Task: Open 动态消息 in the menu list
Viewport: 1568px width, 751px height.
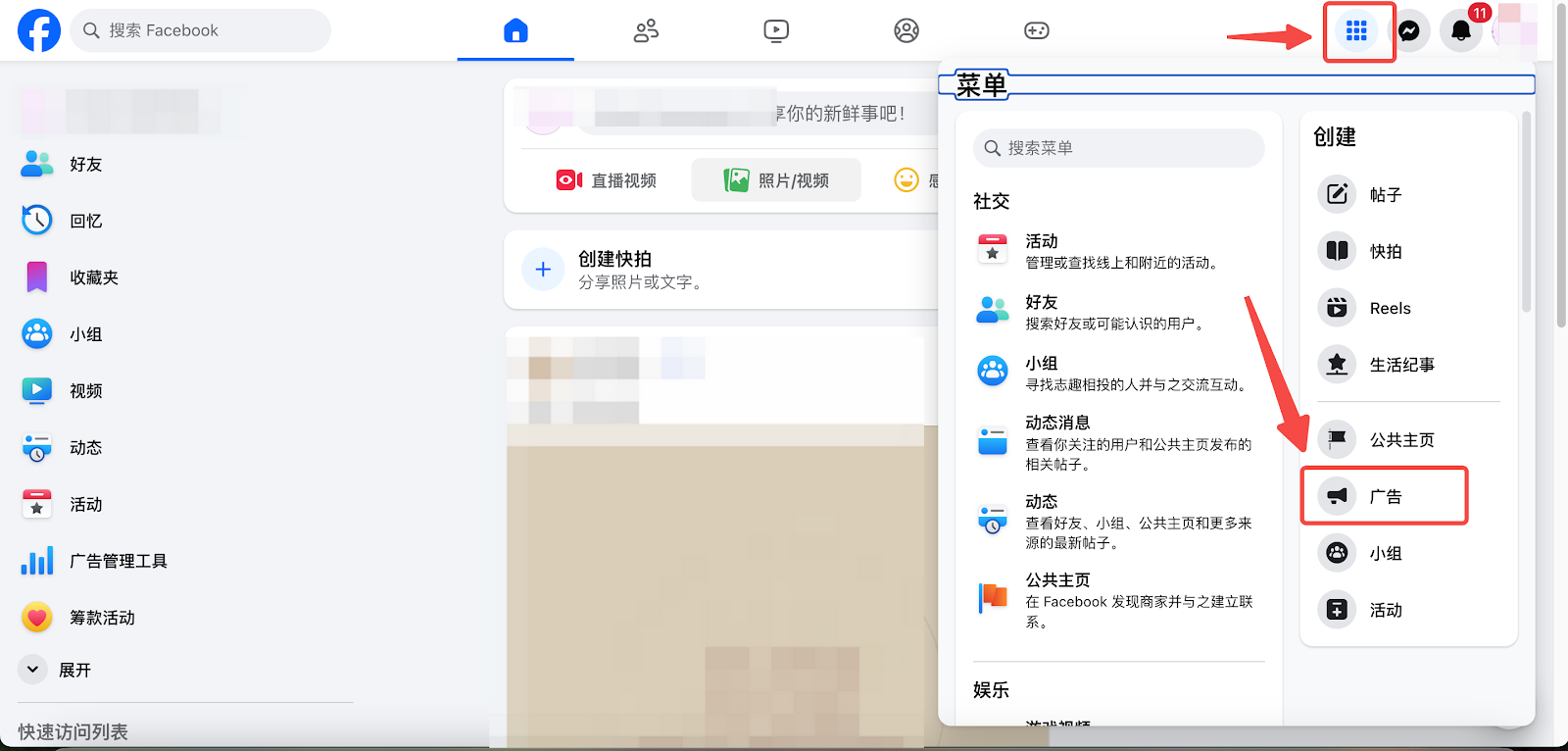Action: pyautogui.click(x=1119, y=442)
